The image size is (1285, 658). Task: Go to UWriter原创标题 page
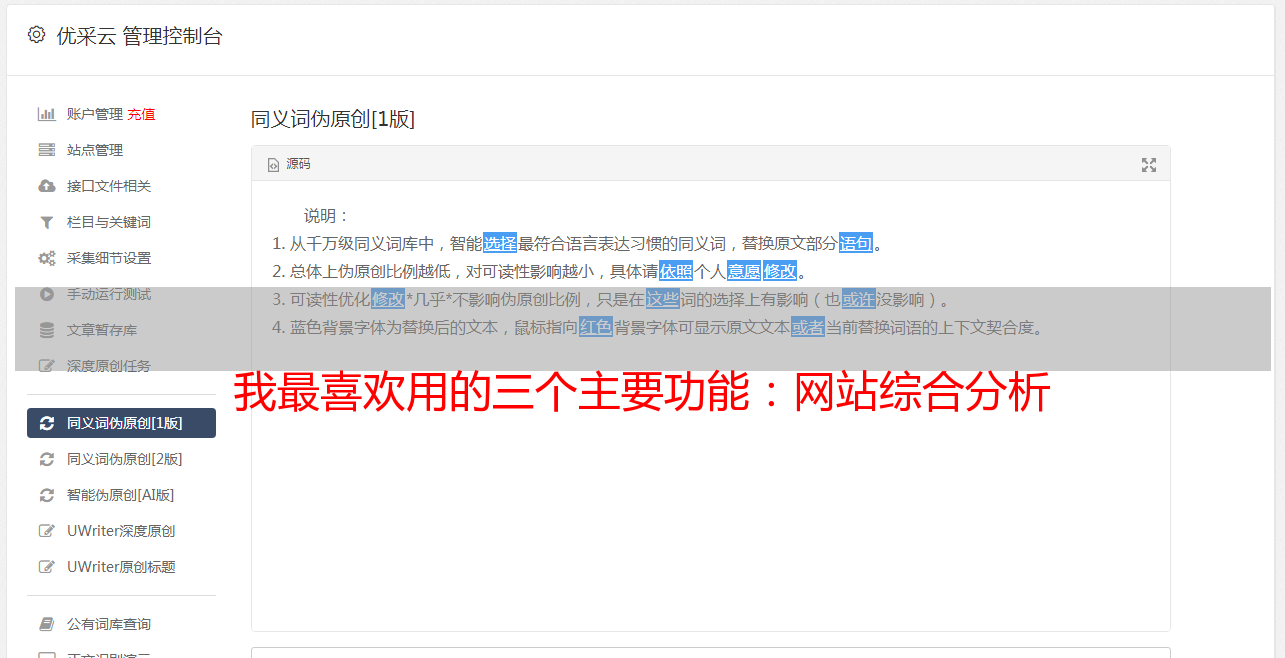click(x=121, y=567)
